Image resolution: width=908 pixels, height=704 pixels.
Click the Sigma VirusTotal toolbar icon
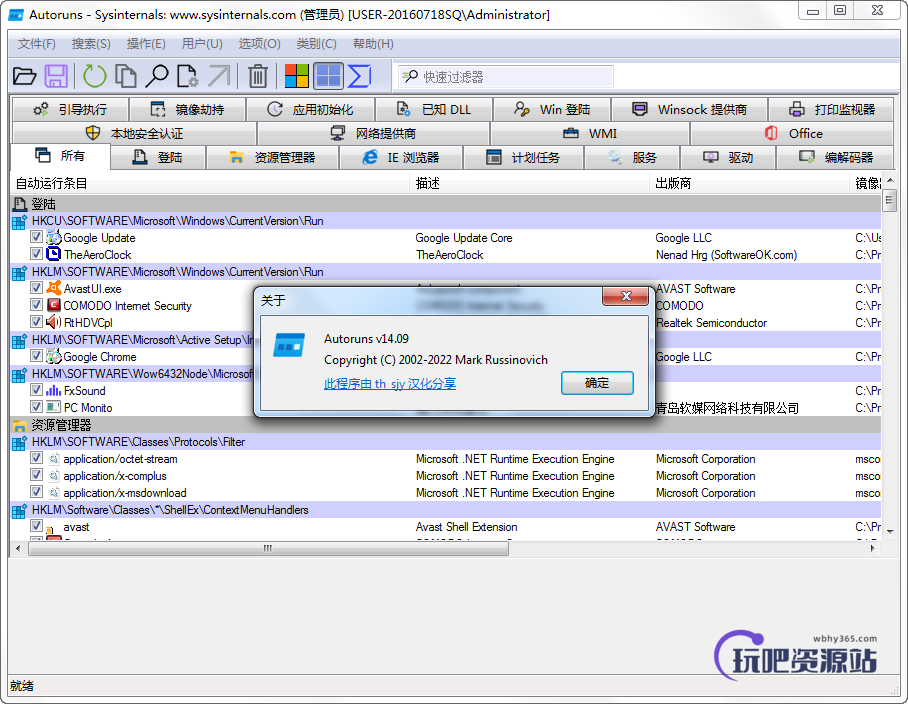pos(360,76)
